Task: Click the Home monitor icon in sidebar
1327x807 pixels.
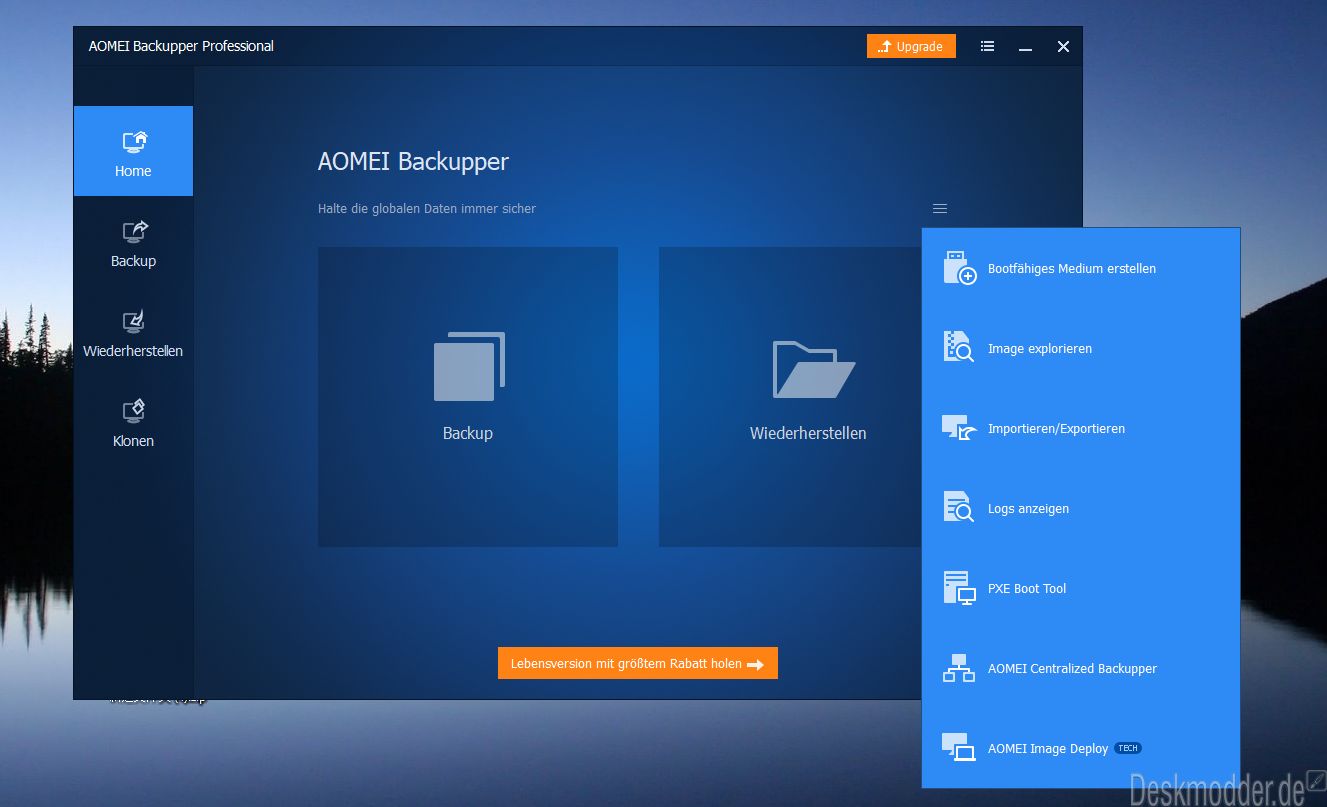Action: pyautogui.click(x=134, y=142)
